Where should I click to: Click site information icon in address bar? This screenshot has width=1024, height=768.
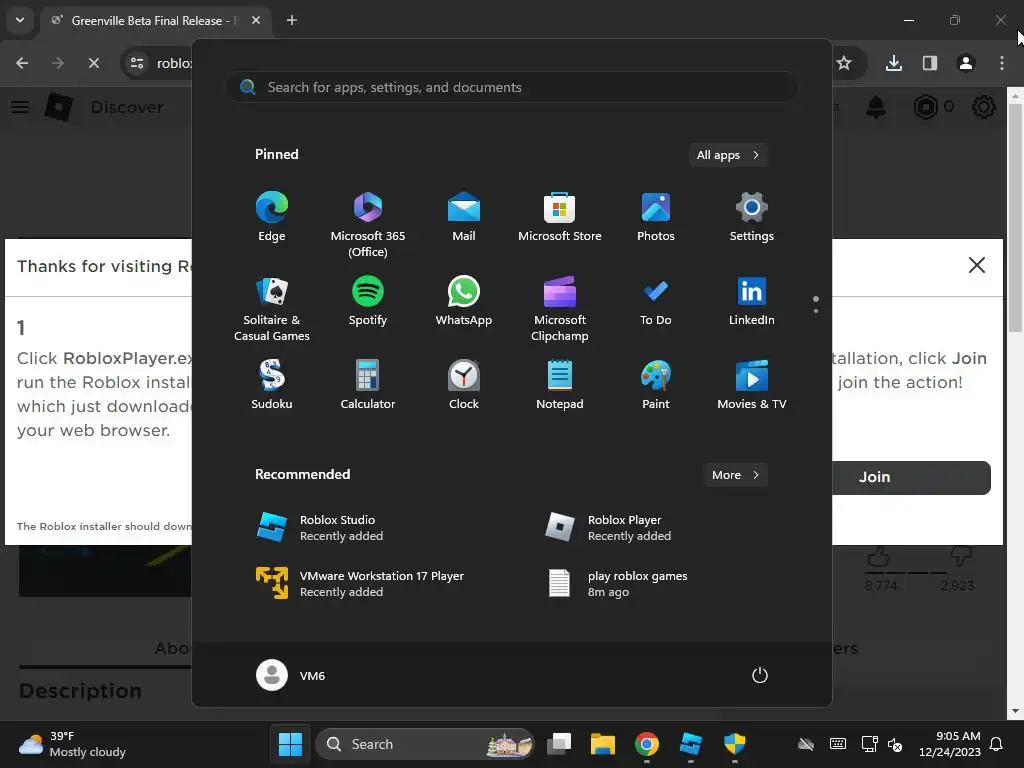(x=137, y=63)
